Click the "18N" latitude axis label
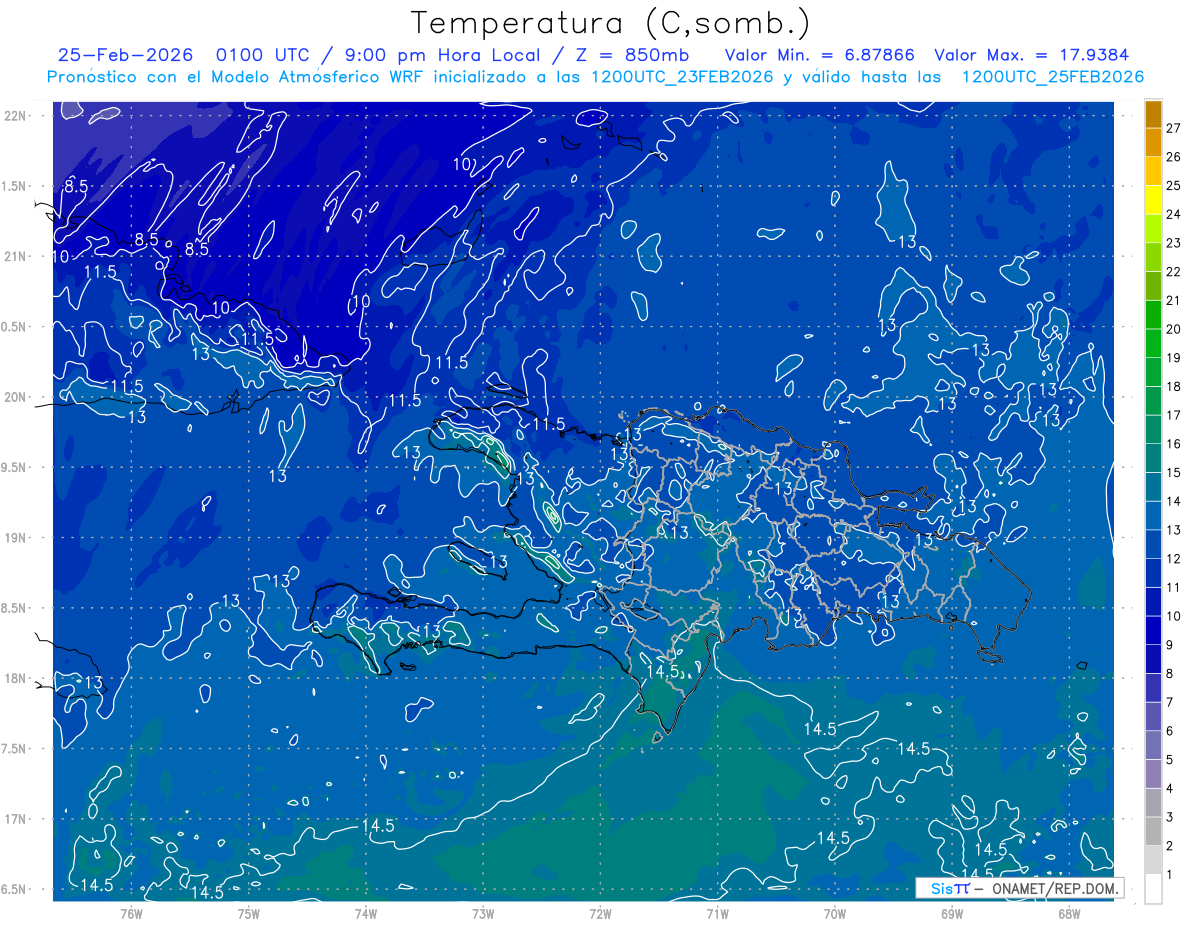This screenshot has width=1200, height=927. pyautogui.click(x=14, y=679)
